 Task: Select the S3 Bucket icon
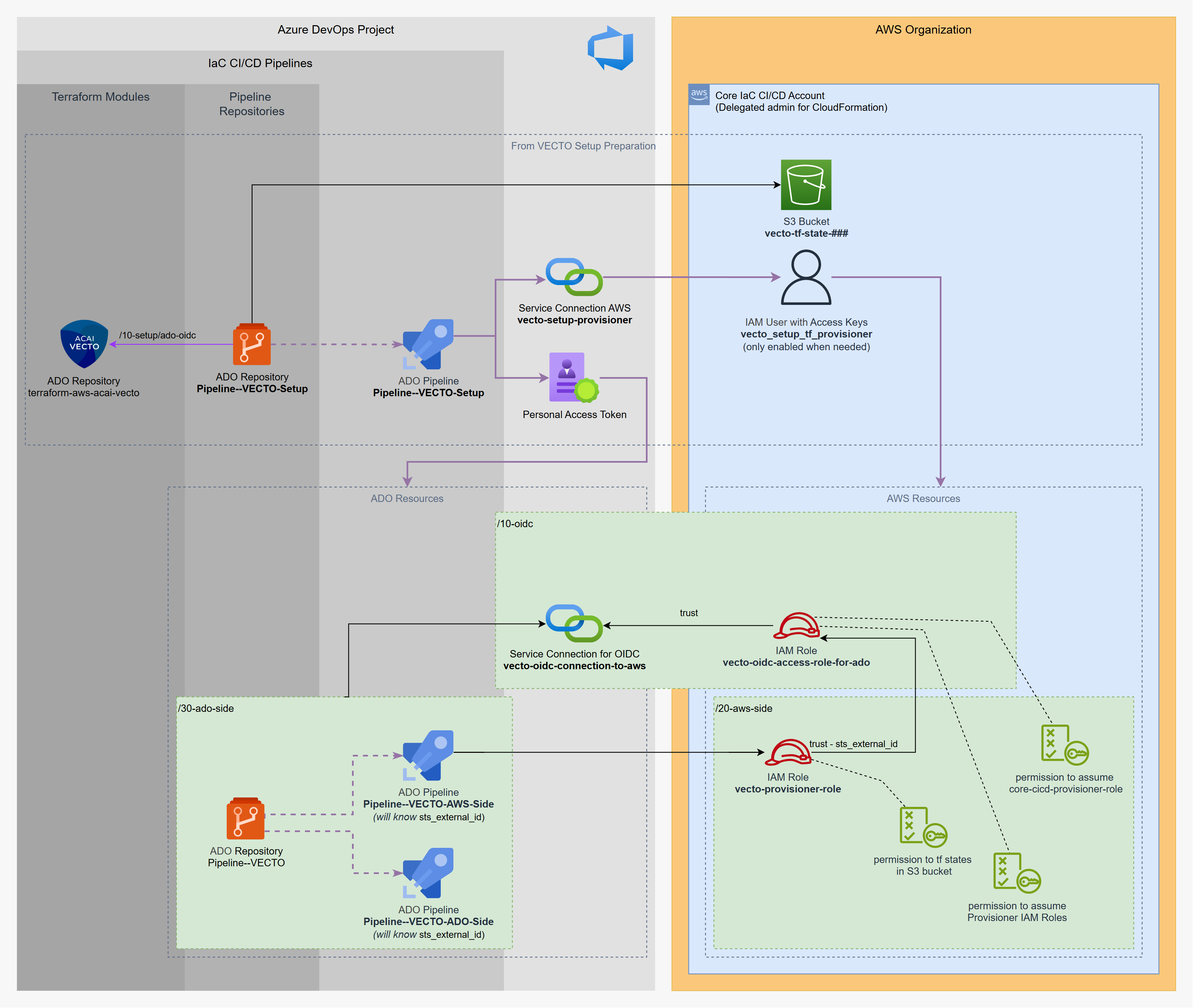coord(806,185)
